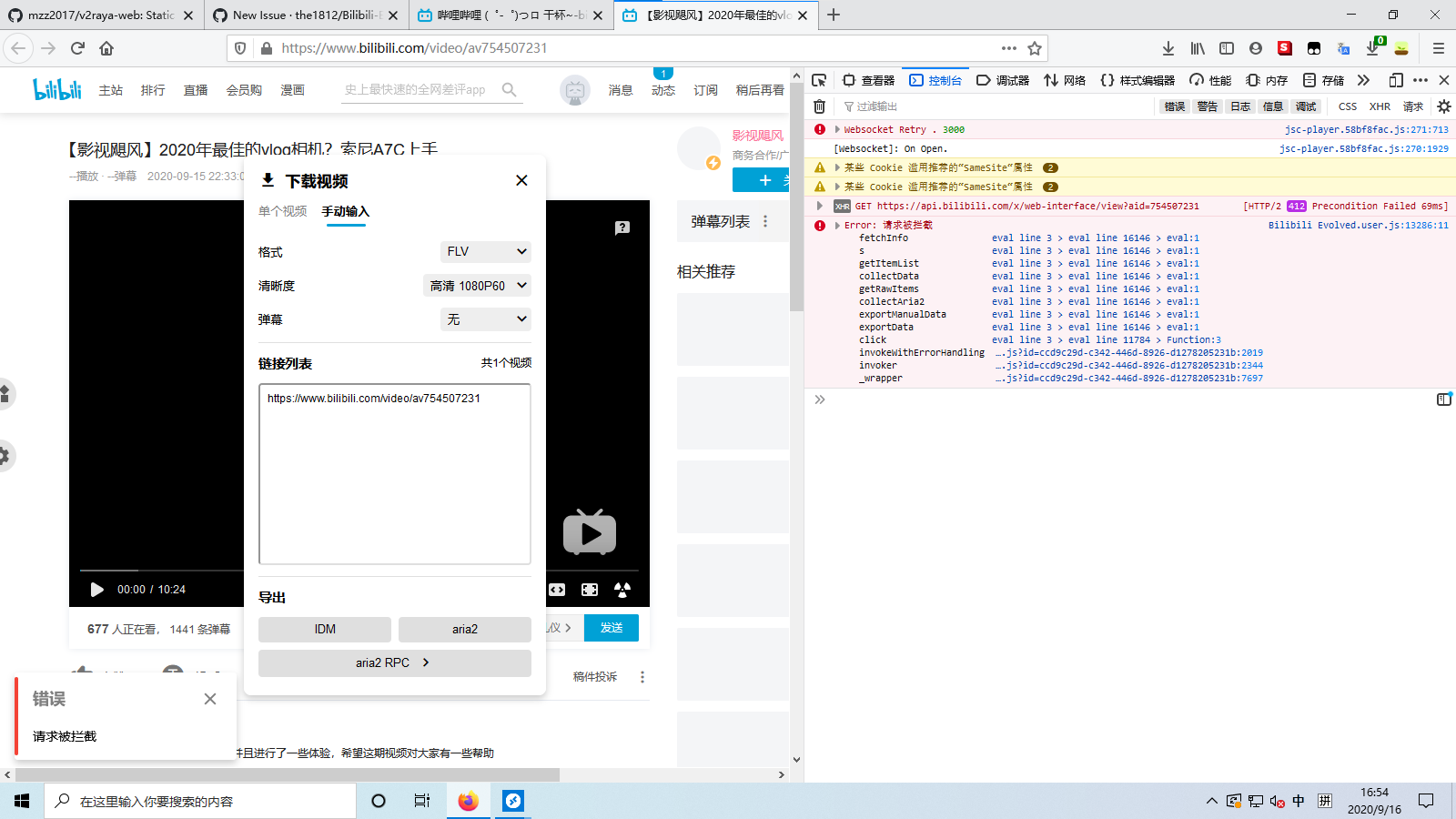
Task: Open the 调试器 DevTools tab
Action: (1003, 80)
